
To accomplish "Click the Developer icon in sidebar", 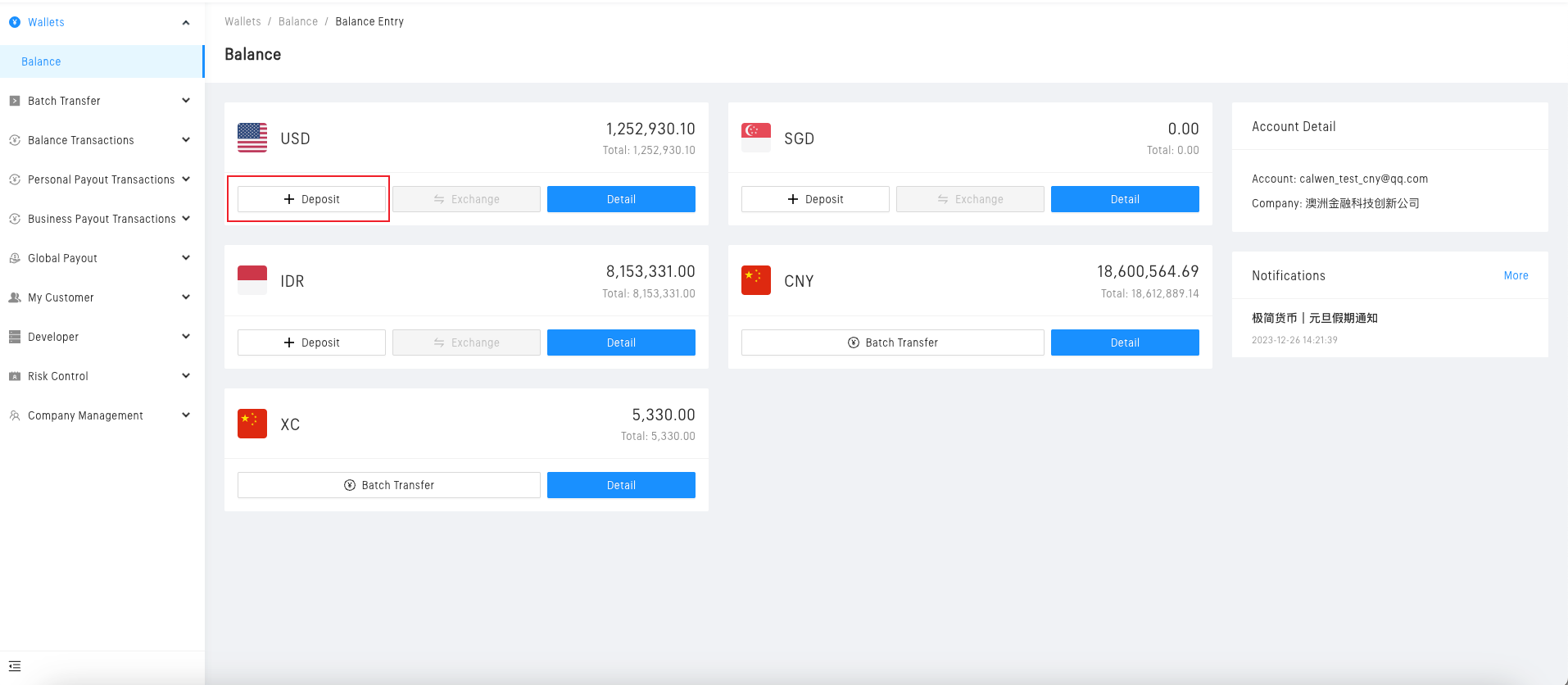I will (x=15, y=337).
